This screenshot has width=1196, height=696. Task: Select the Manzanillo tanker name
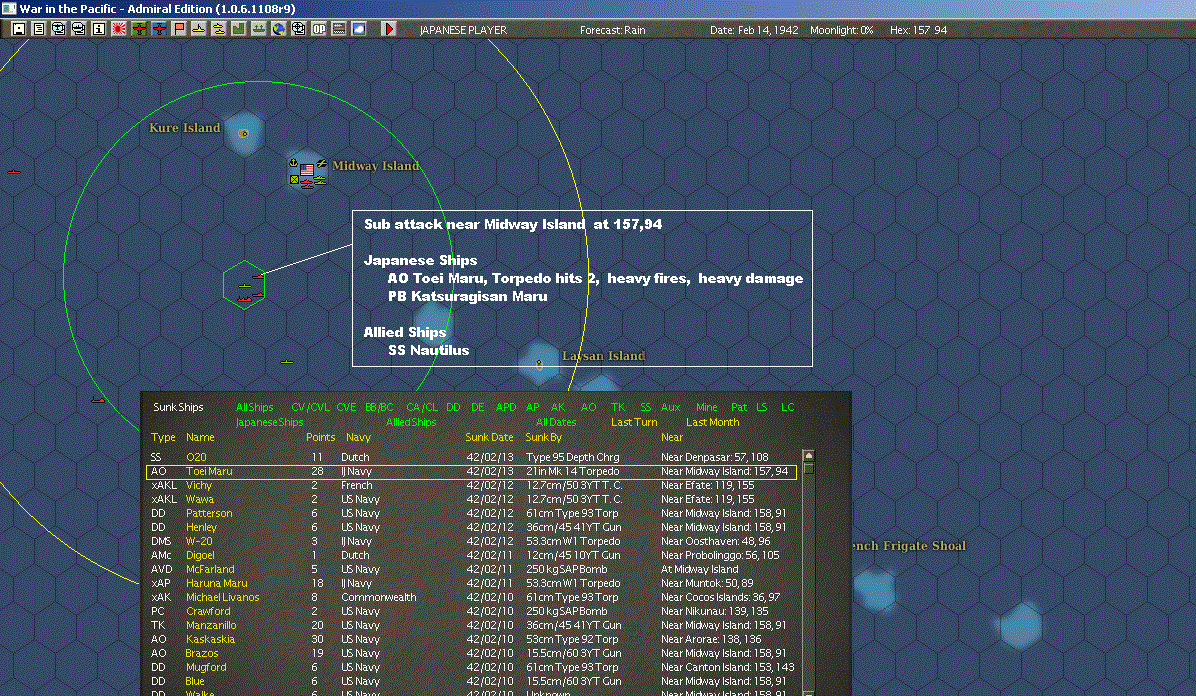click(x=211, y=625)
